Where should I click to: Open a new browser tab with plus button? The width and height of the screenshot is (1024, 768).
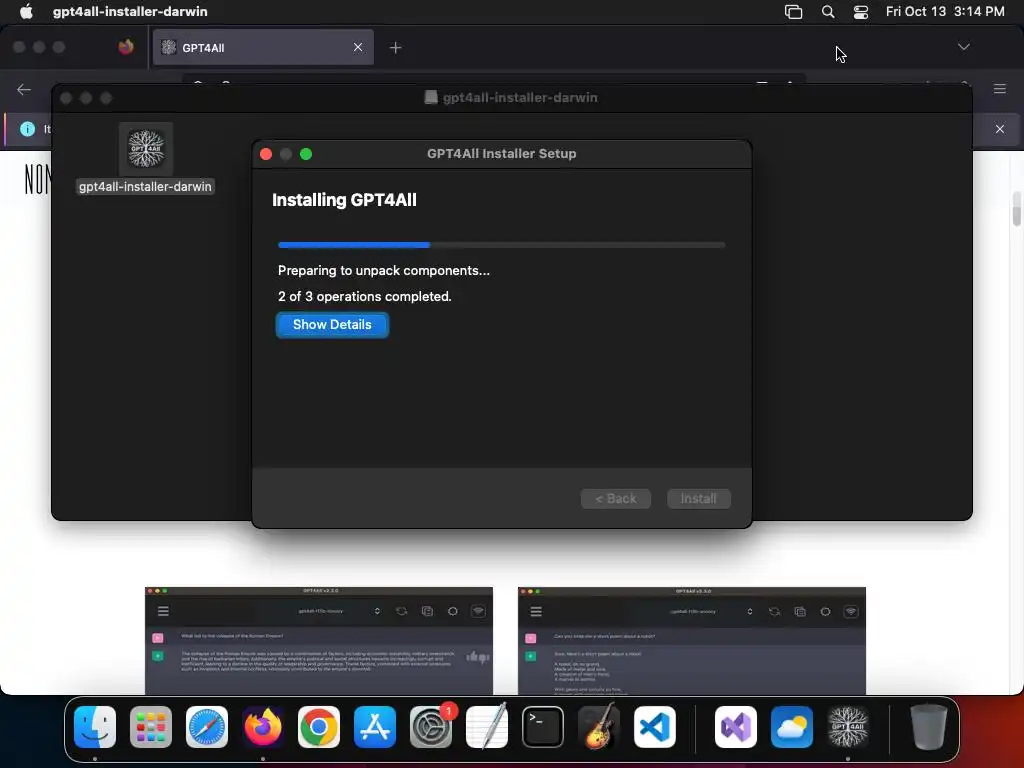(x=395, y=47)
